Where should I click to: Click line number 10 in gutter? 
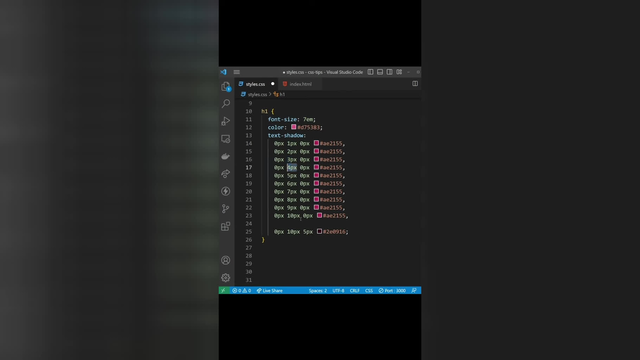pyautogui.click(x=249, y=111)
